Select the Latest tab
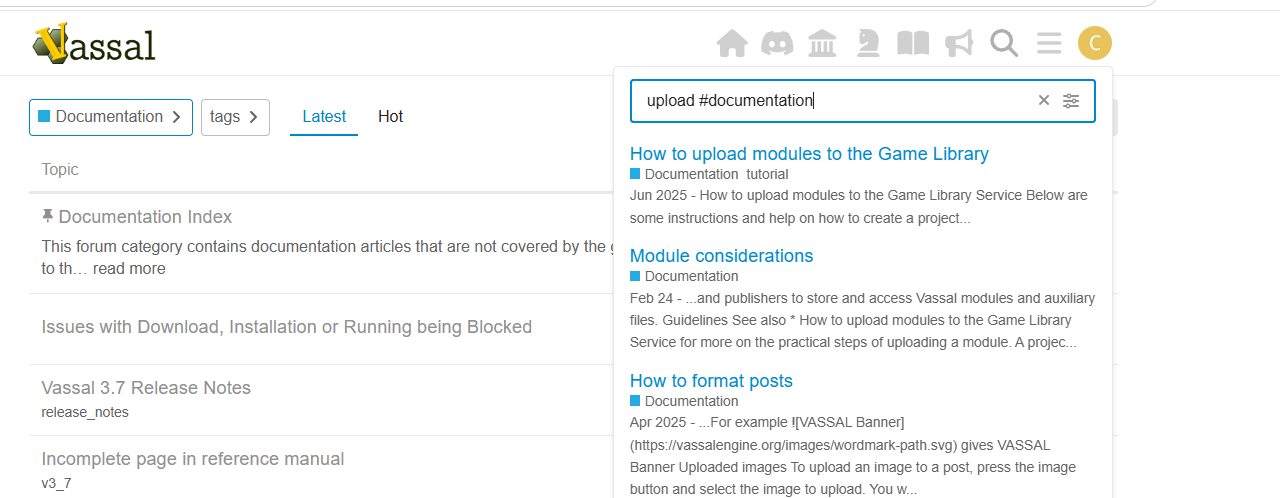The height and width of the screenshot is (498, 1280). tap(324, 117)
